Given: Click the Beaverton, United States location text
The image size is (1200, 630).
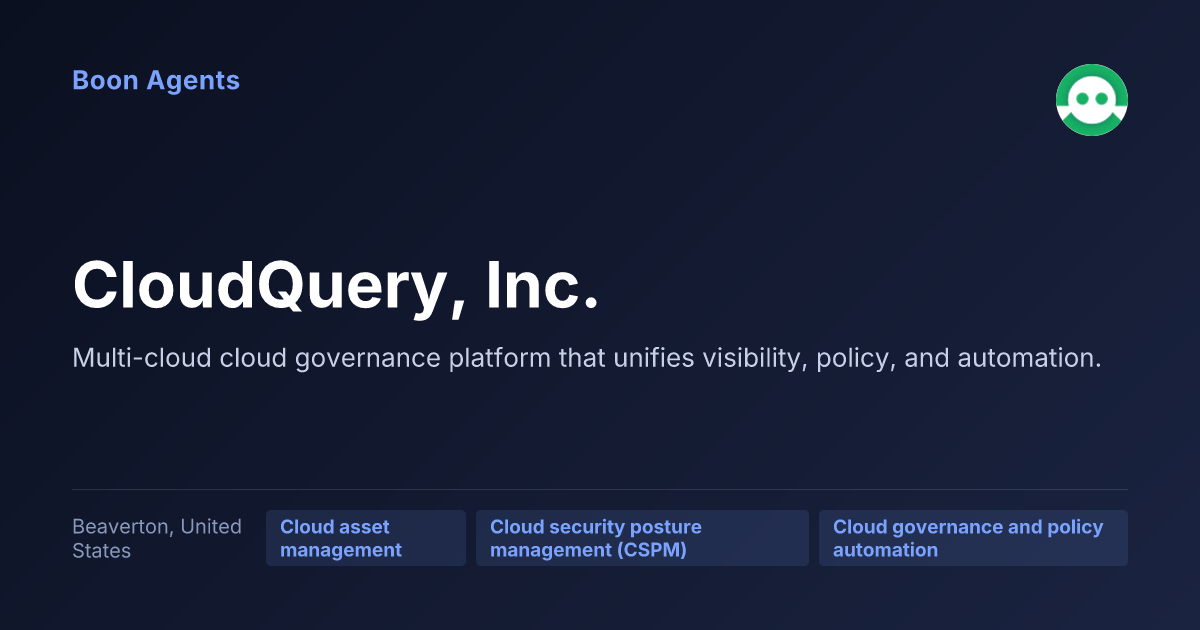Looking at the screenshot, I should 157,538.
